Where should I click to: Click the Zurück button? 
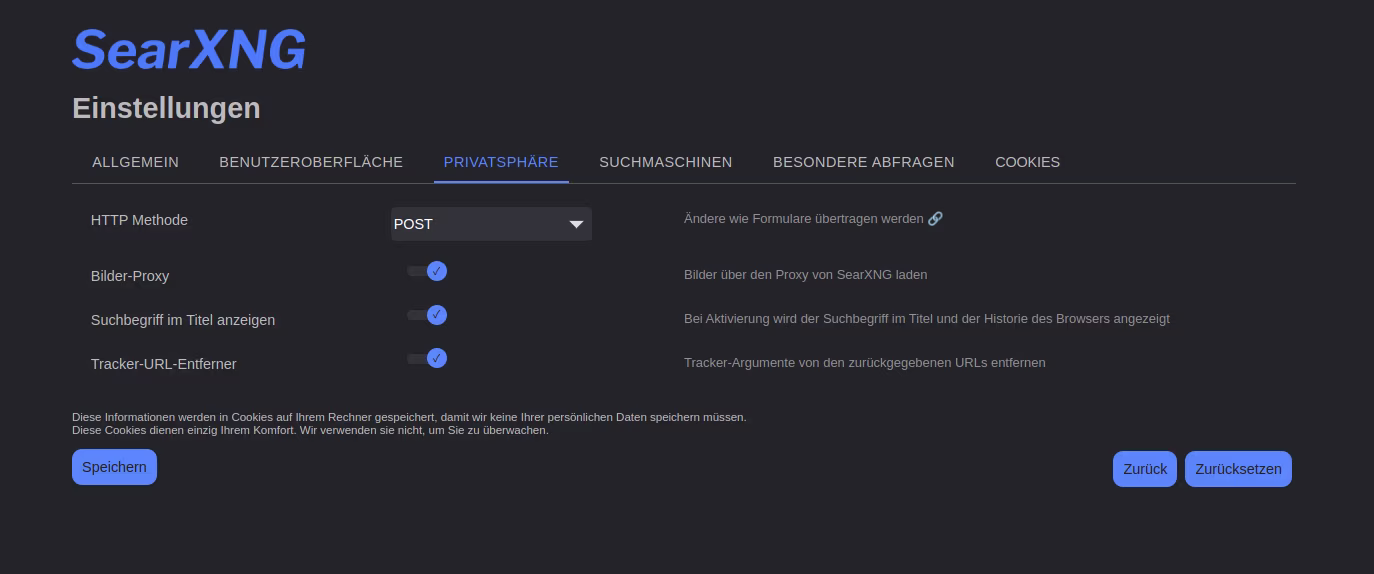(1144, 469)
